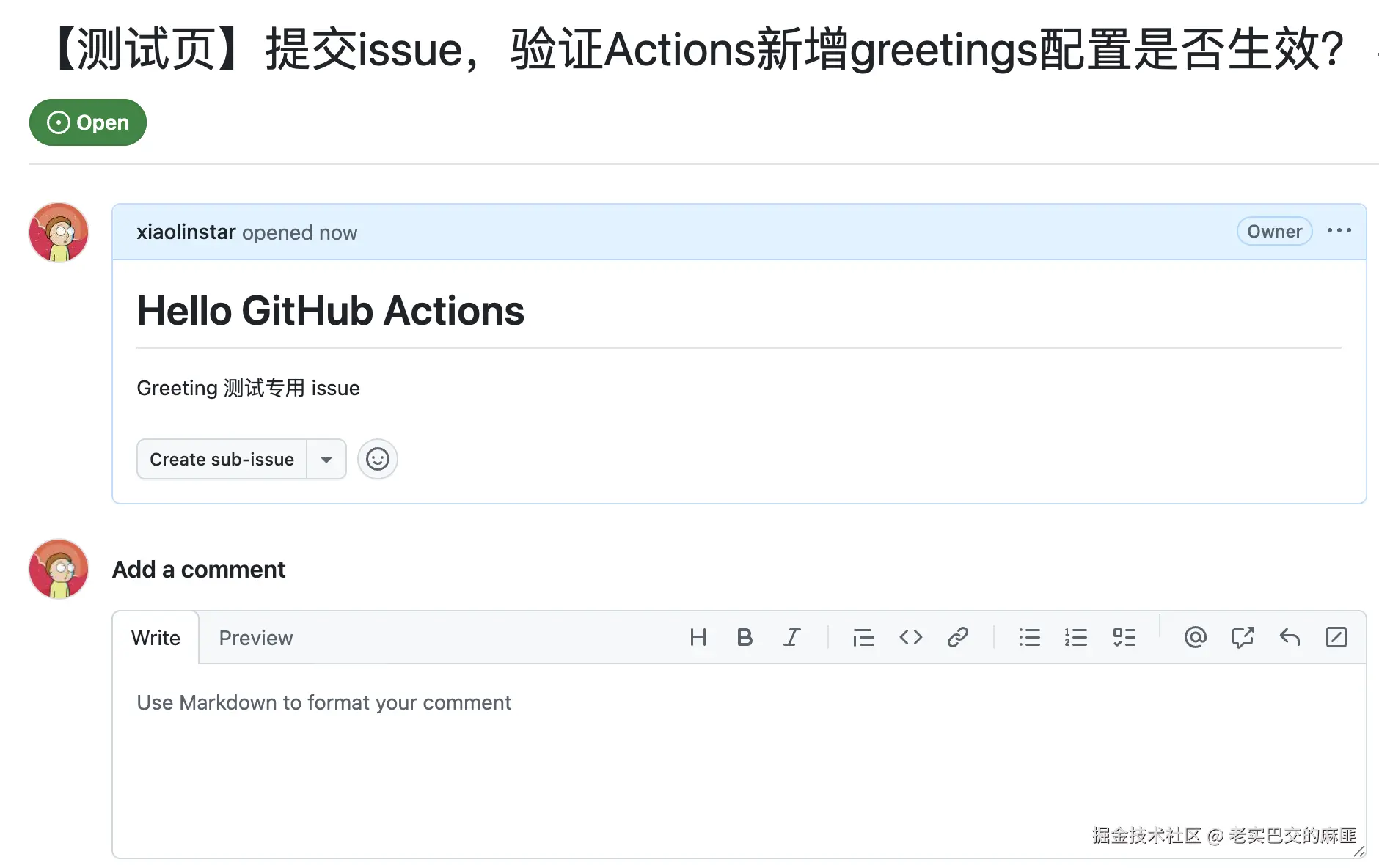This screenshot has width=1379, height=868.
Task: Click xiaolinstar's avatar beside the issue
Action: pyautogui.click(x=59, y=232)
